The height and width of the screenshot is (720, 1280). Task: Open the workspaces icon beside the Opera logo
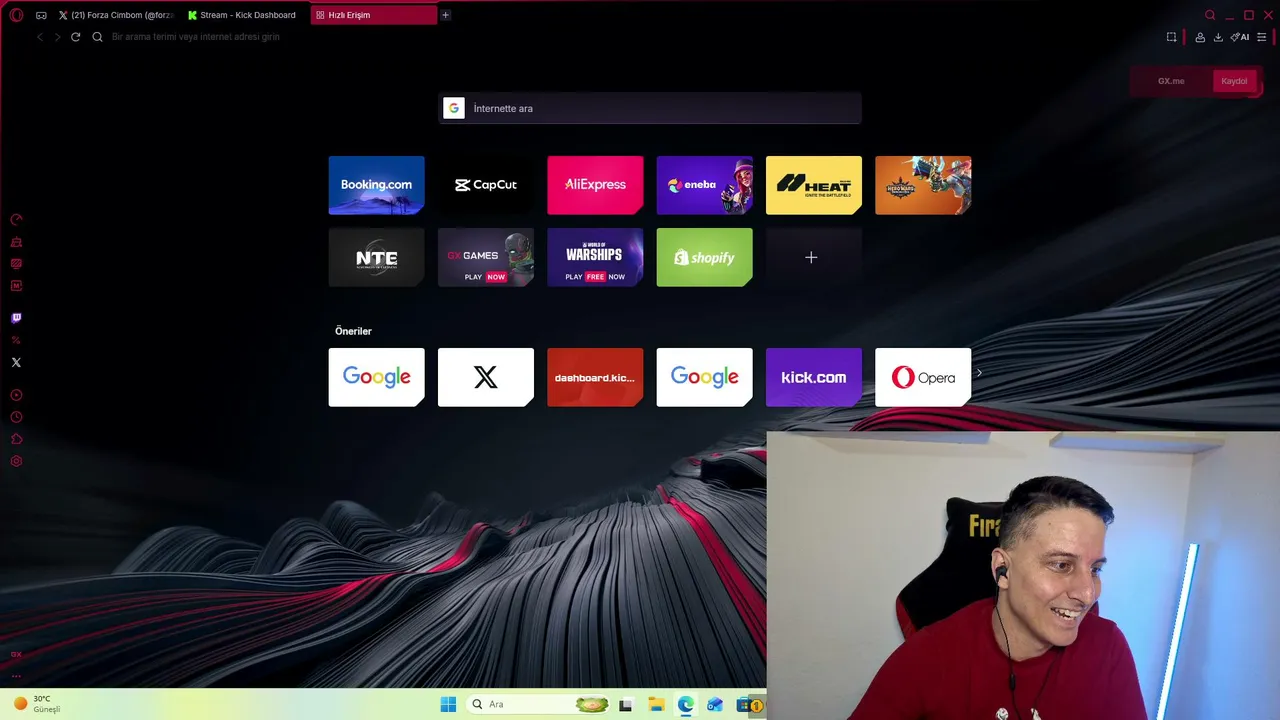(41, 15)
